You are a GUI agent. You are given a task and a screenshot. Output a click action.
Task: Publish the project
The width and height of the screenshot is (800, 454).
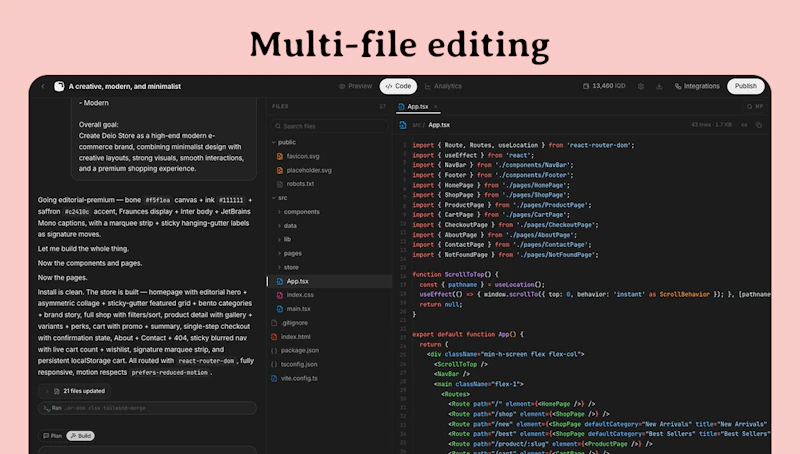point(745,86)
